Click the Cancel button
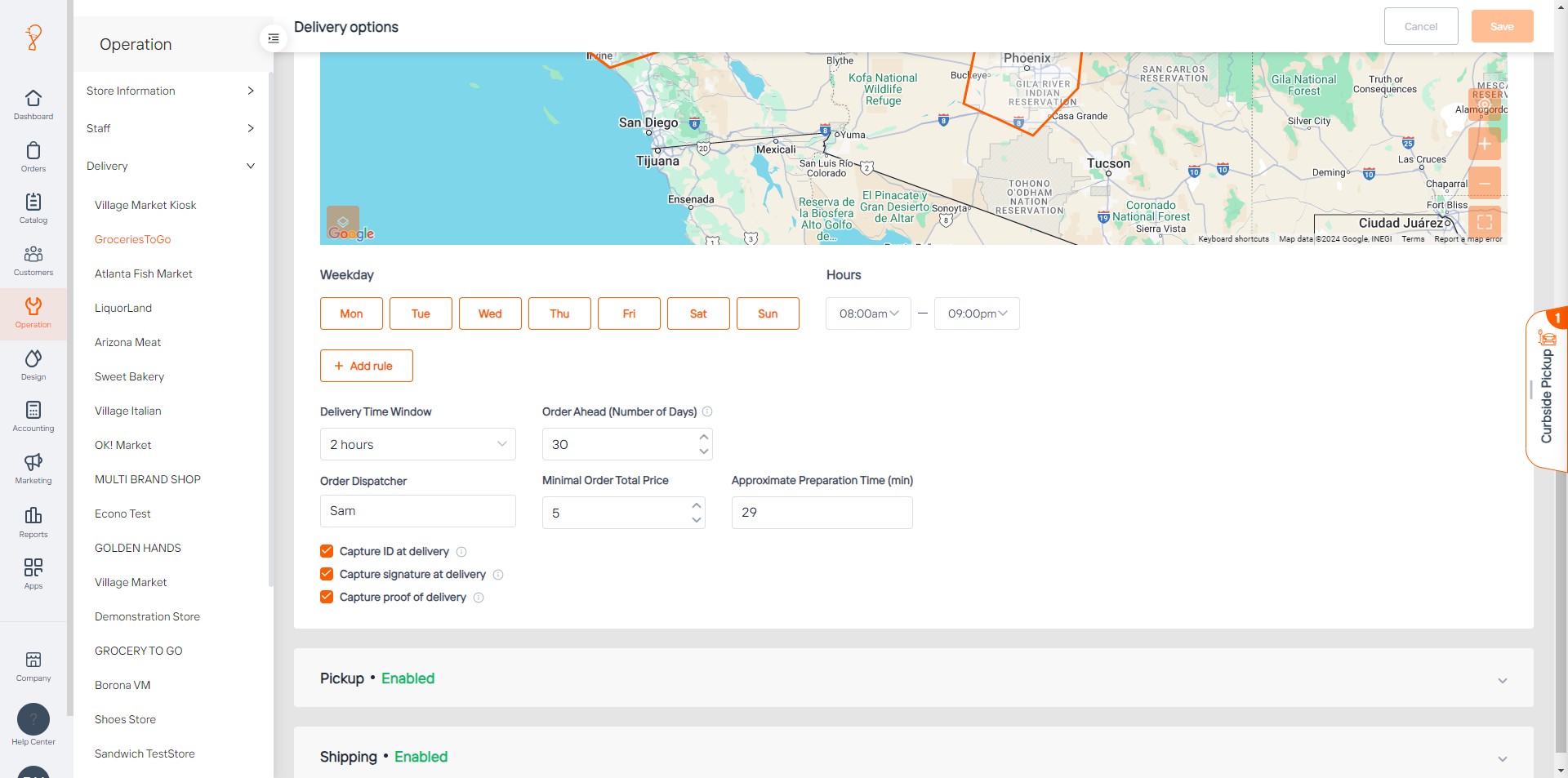The height and width of the screenshot is (778, 1568). pyautogui.click(x=1421, y=26)
